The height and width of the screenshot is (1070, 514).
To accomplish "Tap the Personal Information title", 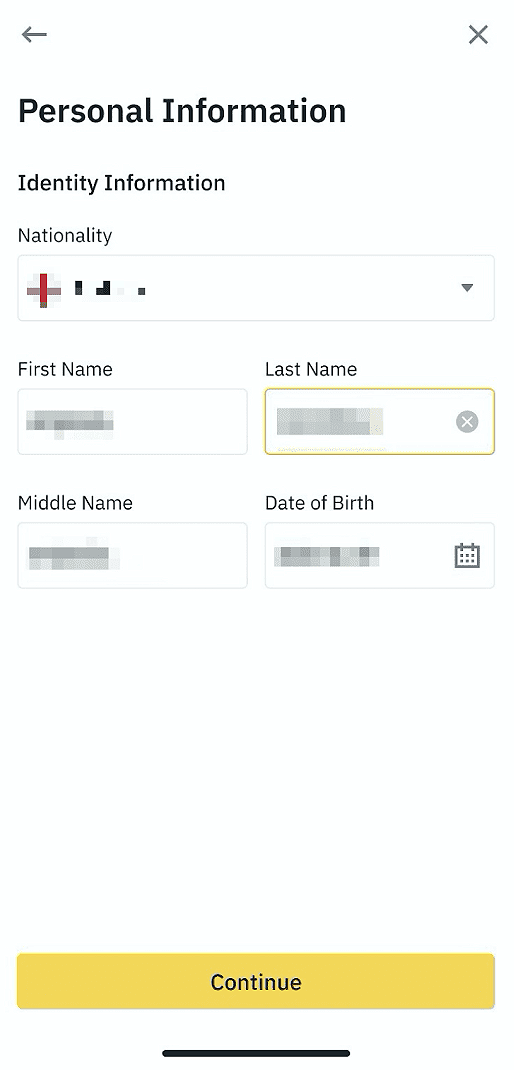I will click(182, 111).
